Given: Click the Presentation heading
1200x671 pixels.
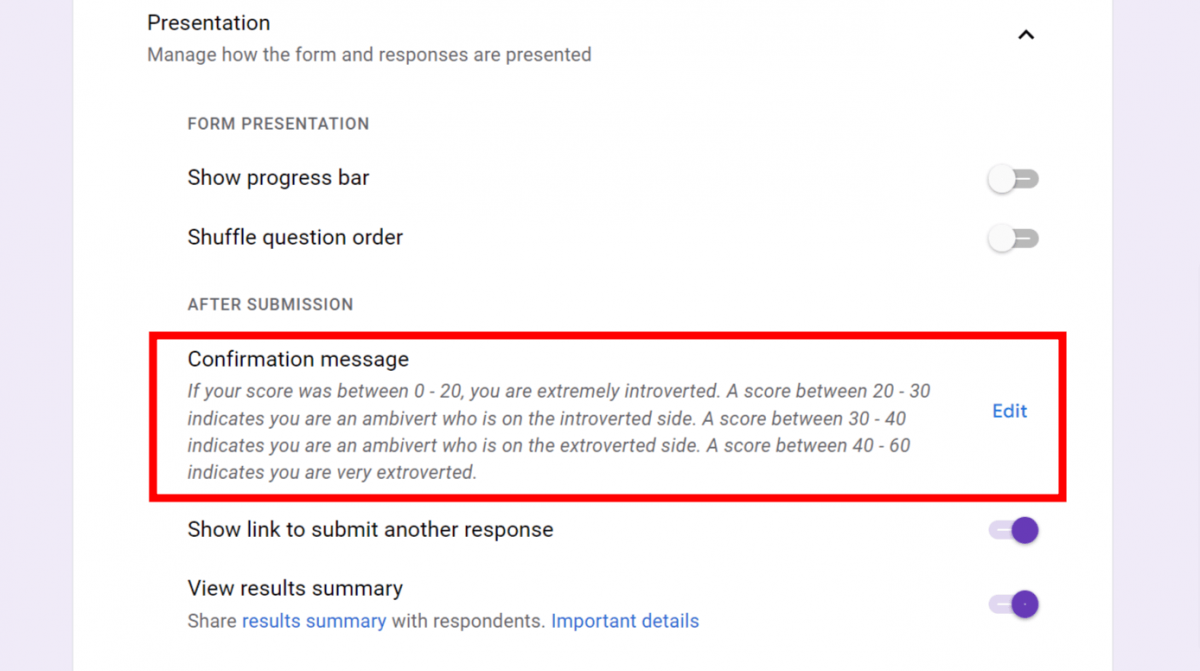Looking at the screenshot, I should coord(208,23).
